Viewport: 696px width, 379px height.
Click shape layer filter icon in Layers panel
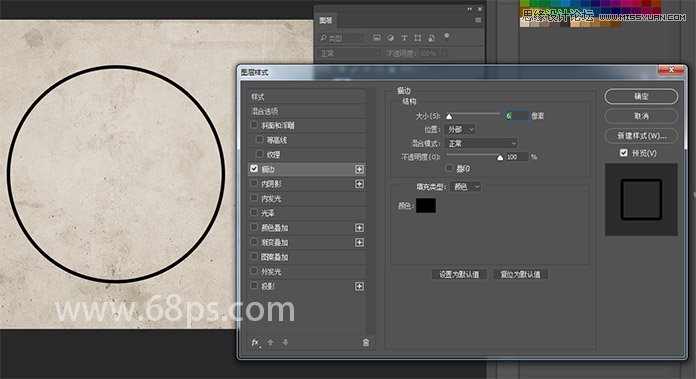coord(418,38)
